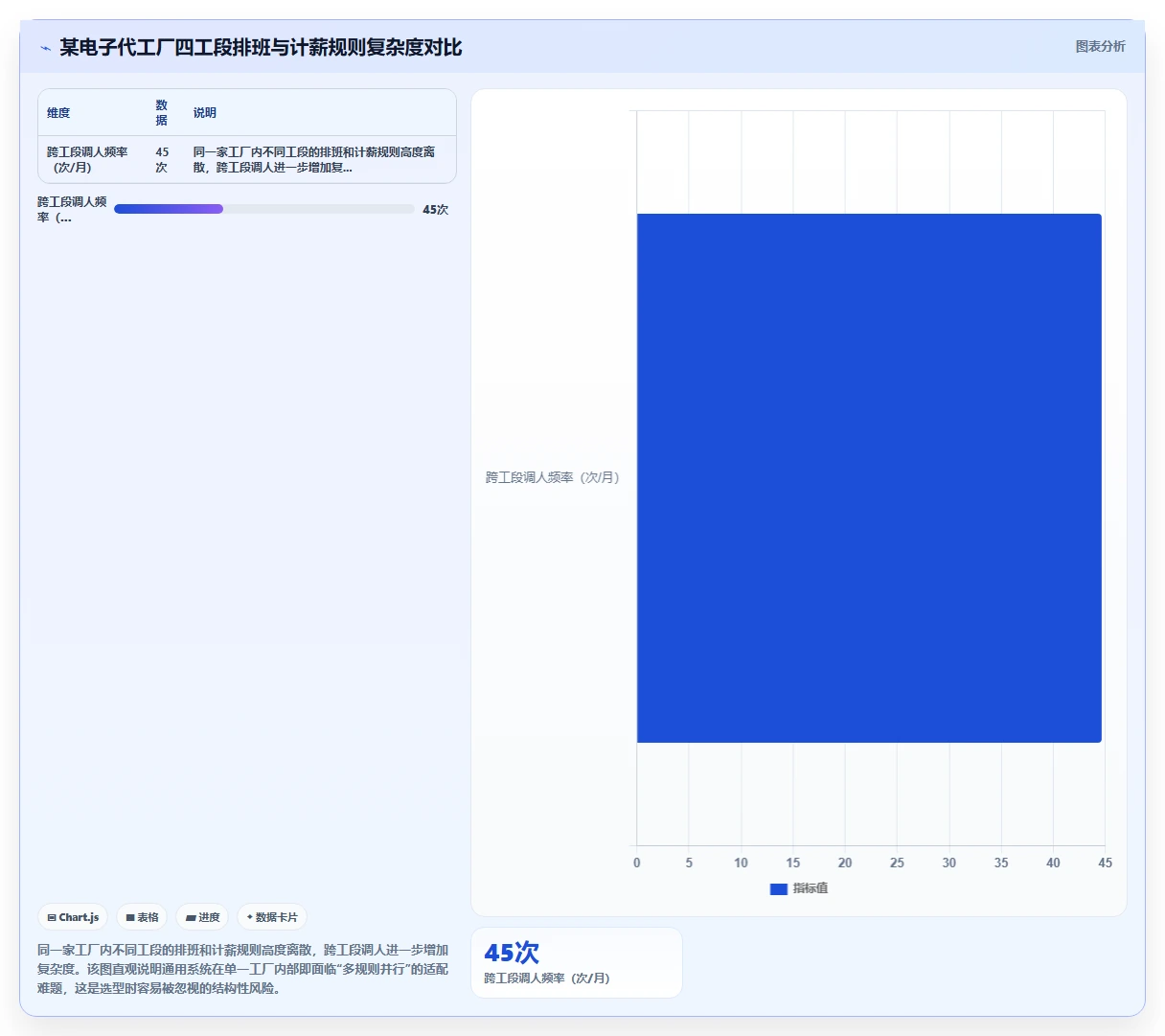Click the 图表分析 label in header
The height and width of the screenshot is (1036, 1165).
pyautogui.click(x=1100, y=46)
